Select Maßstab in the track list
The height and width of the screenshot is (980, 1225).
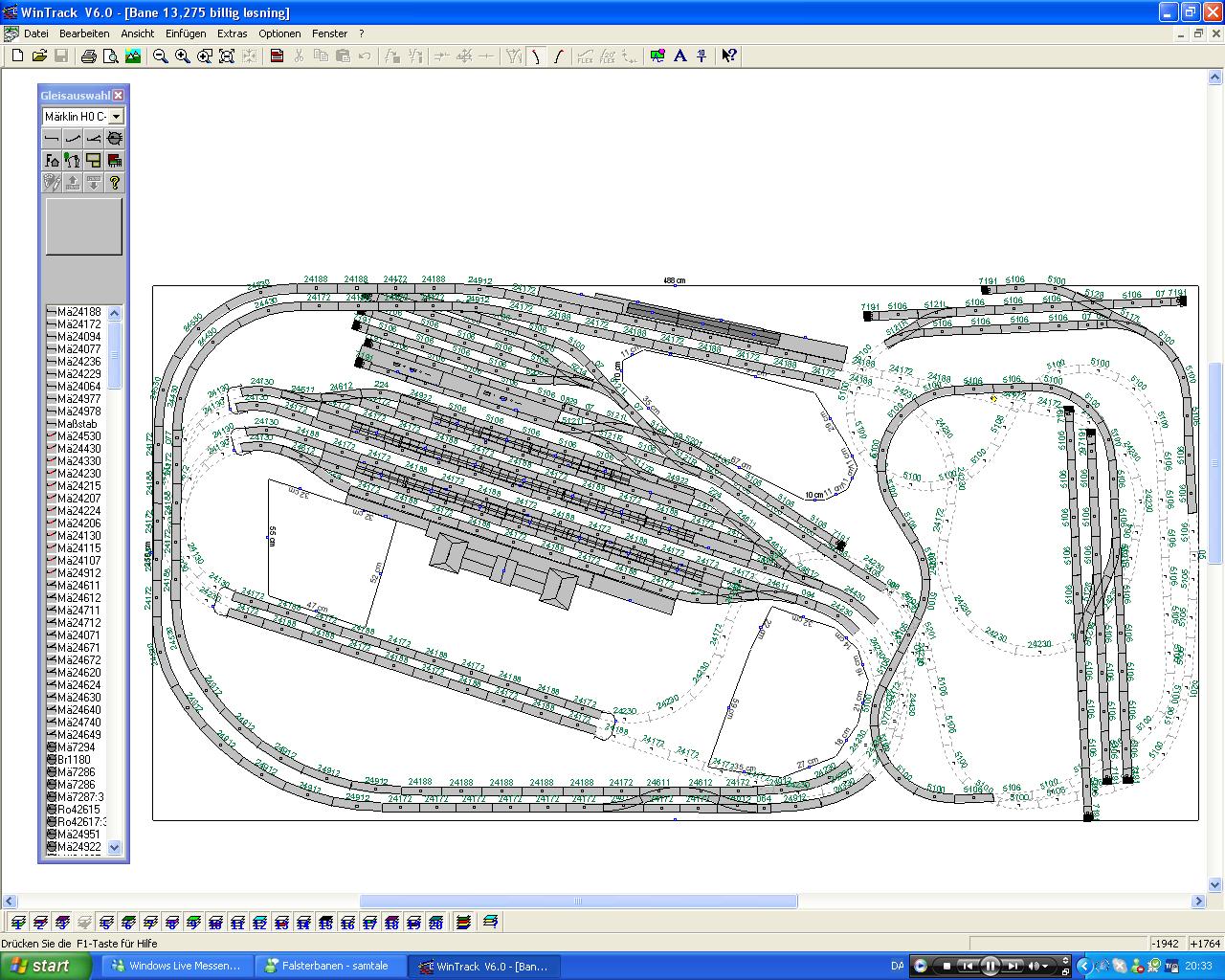tap(75, 424)
